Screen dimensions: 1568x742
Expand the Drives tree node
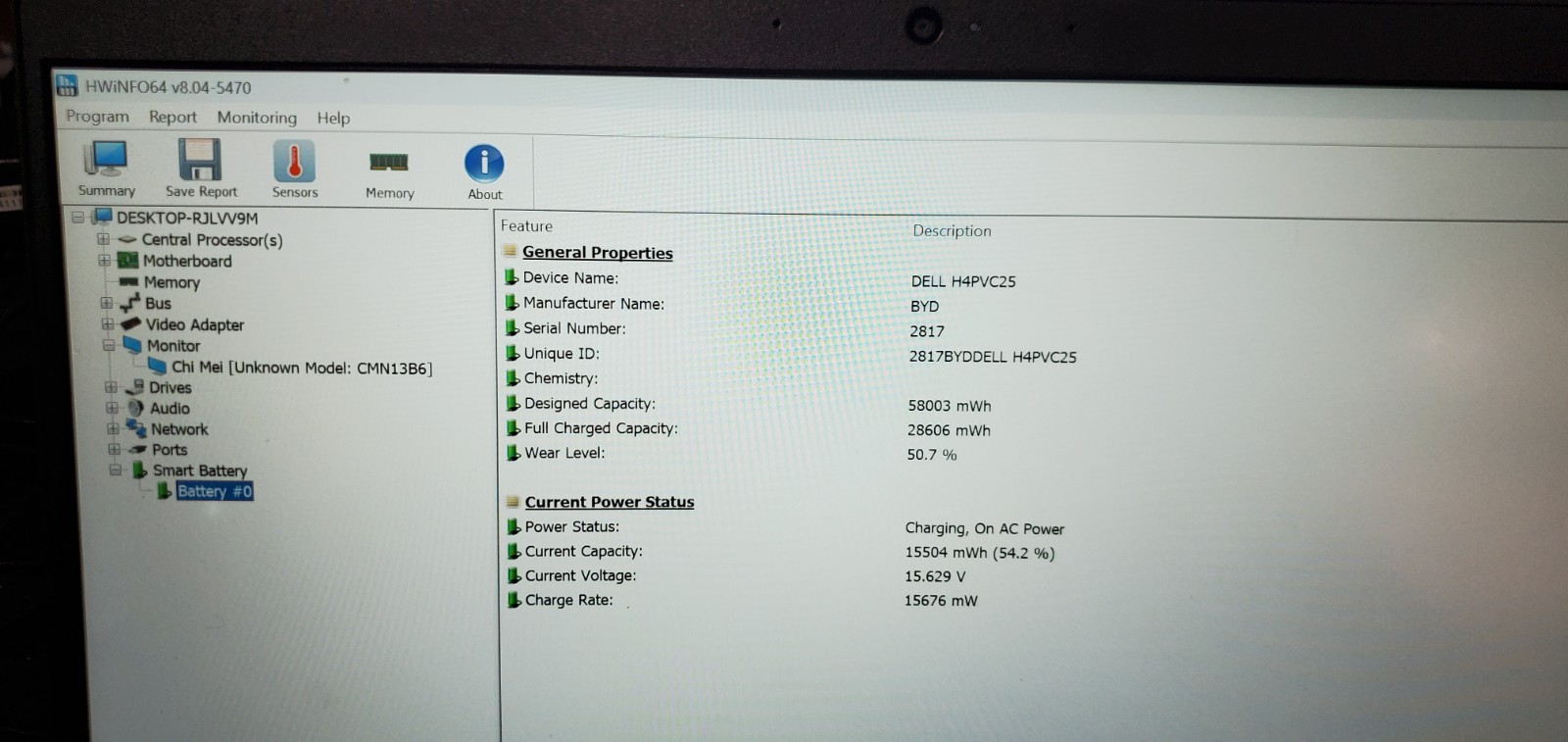tap(111, 387)
